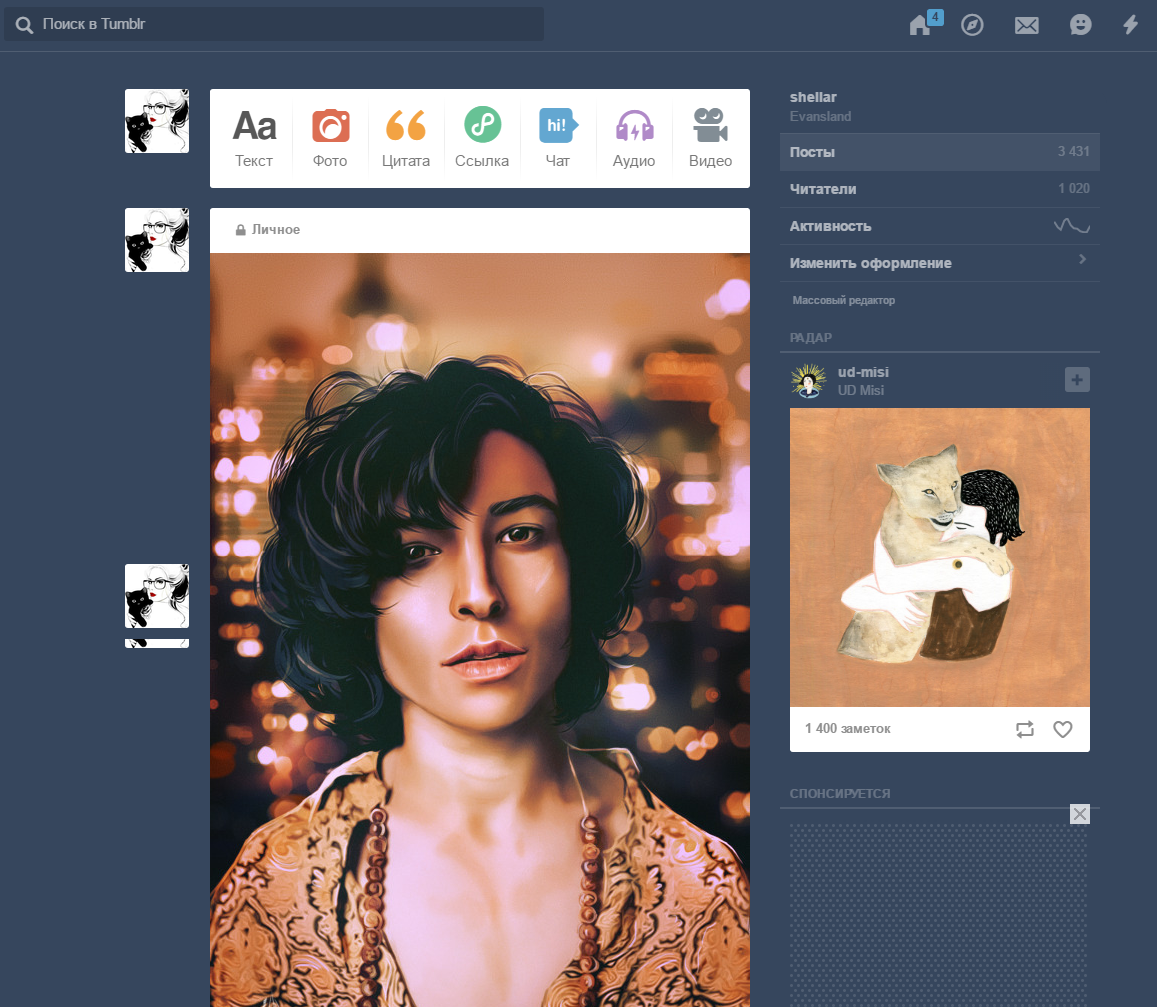
Task: Click the UD Misi subtitle text
Action: [x=860, y=390]
